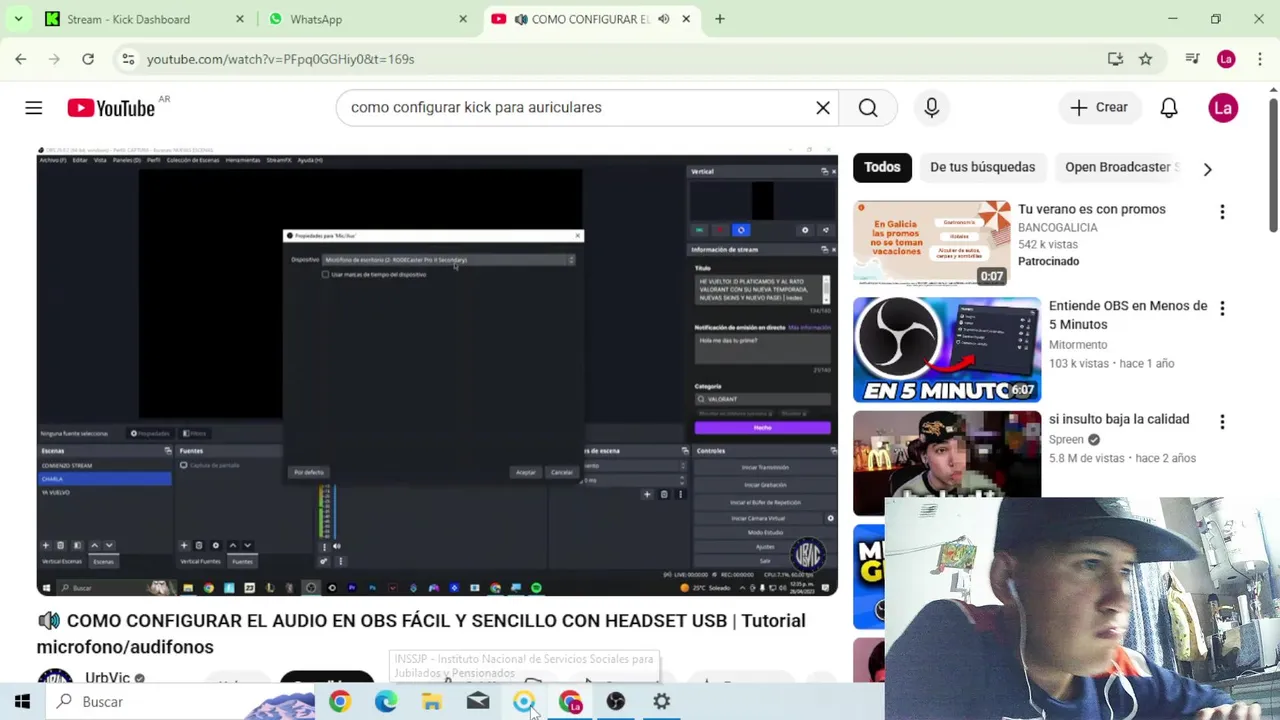1280x720 pixels.
Task: Click the video title COMO CONFIGURAR EL AUDIO EN OBS
Action: pos(421,633)
